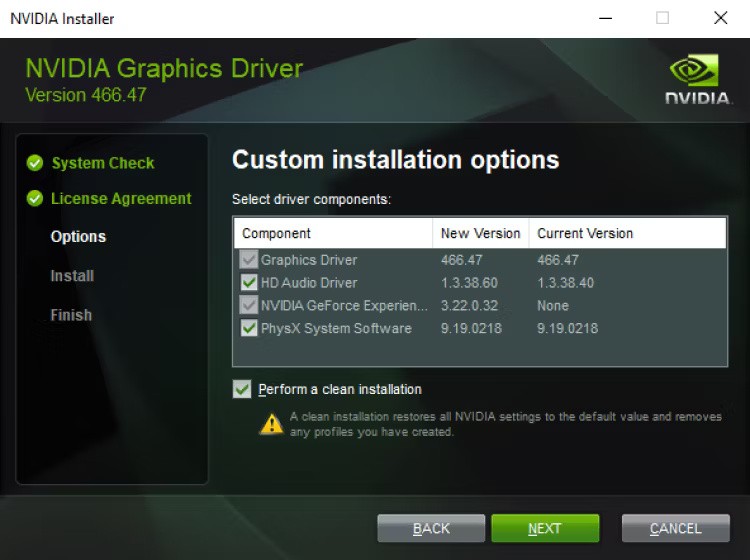Disable Perform a clean installation
Image resolution: width=750 pixels, height=560 pixels.
click(242, 389)
